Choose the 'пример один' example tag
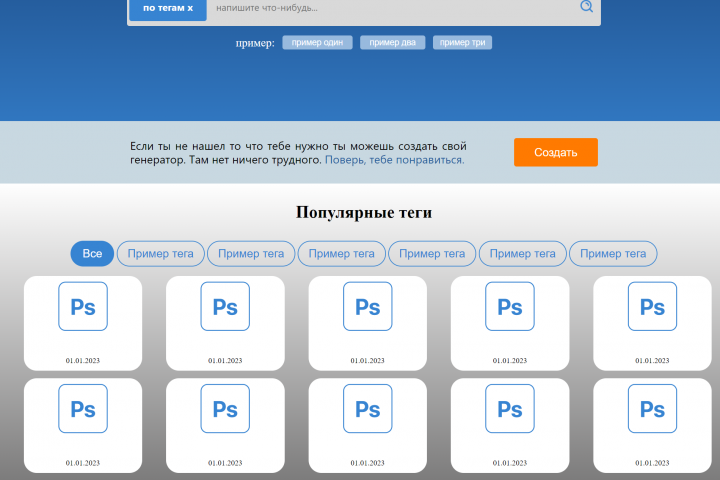 tap(317, 43)
